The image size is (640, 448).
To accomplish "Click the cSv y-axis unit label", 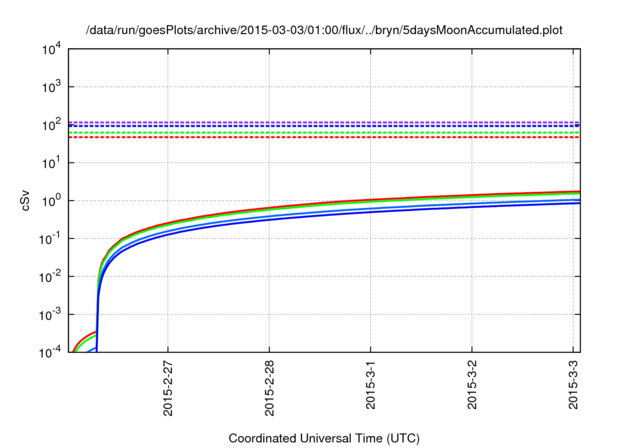I will pyautogui.click(x=25, y=201).
